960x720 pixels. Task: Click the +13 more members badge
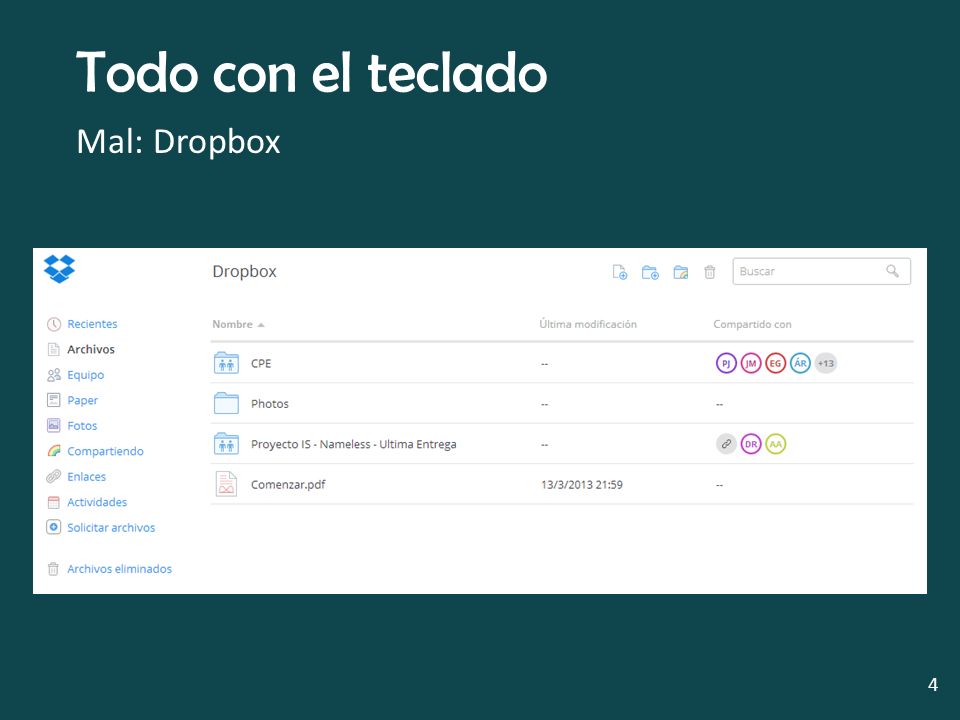click(x=825, y=363)
